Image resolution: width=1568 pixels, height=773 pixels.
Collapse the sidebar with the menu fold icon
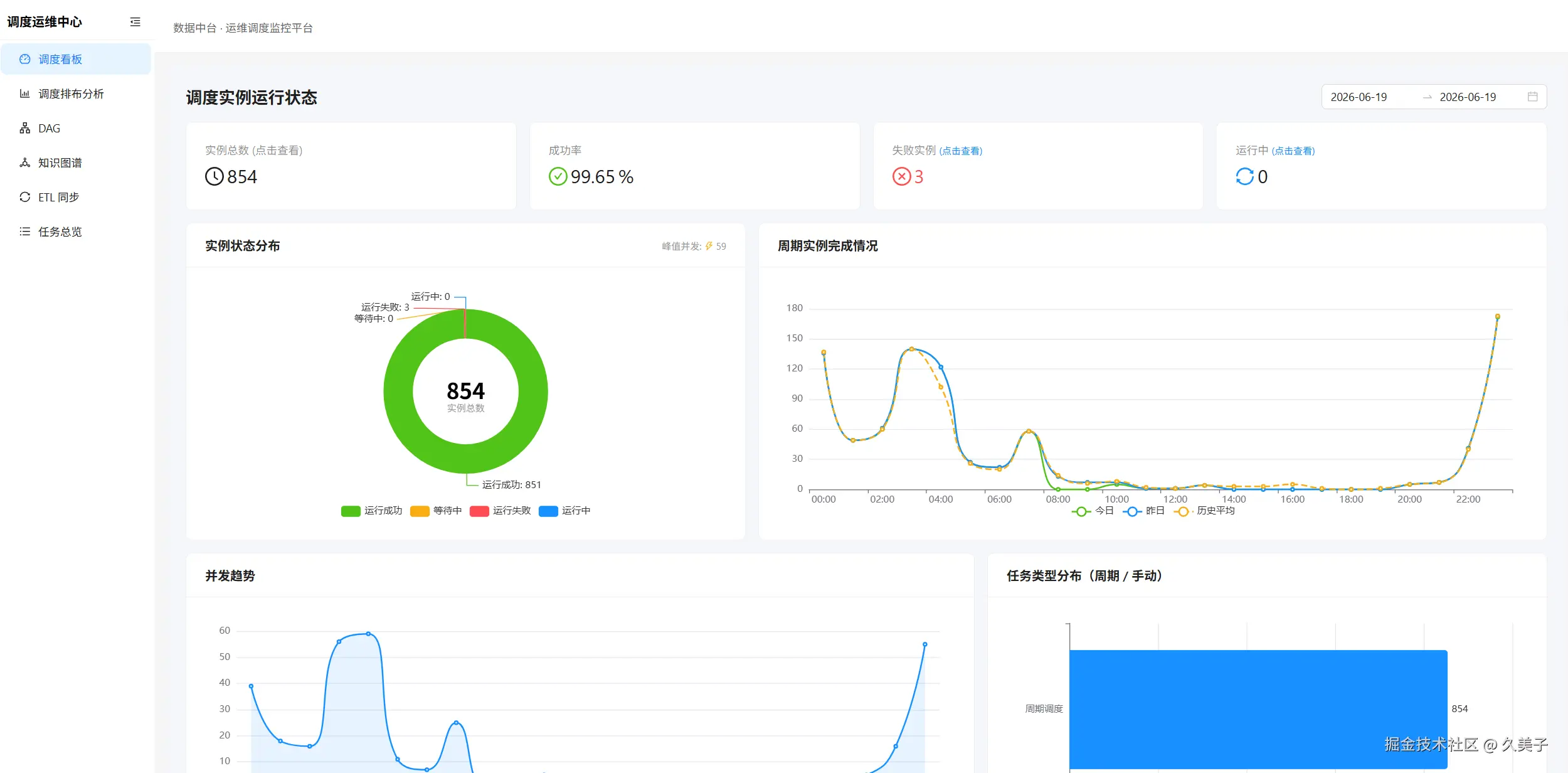135,22
